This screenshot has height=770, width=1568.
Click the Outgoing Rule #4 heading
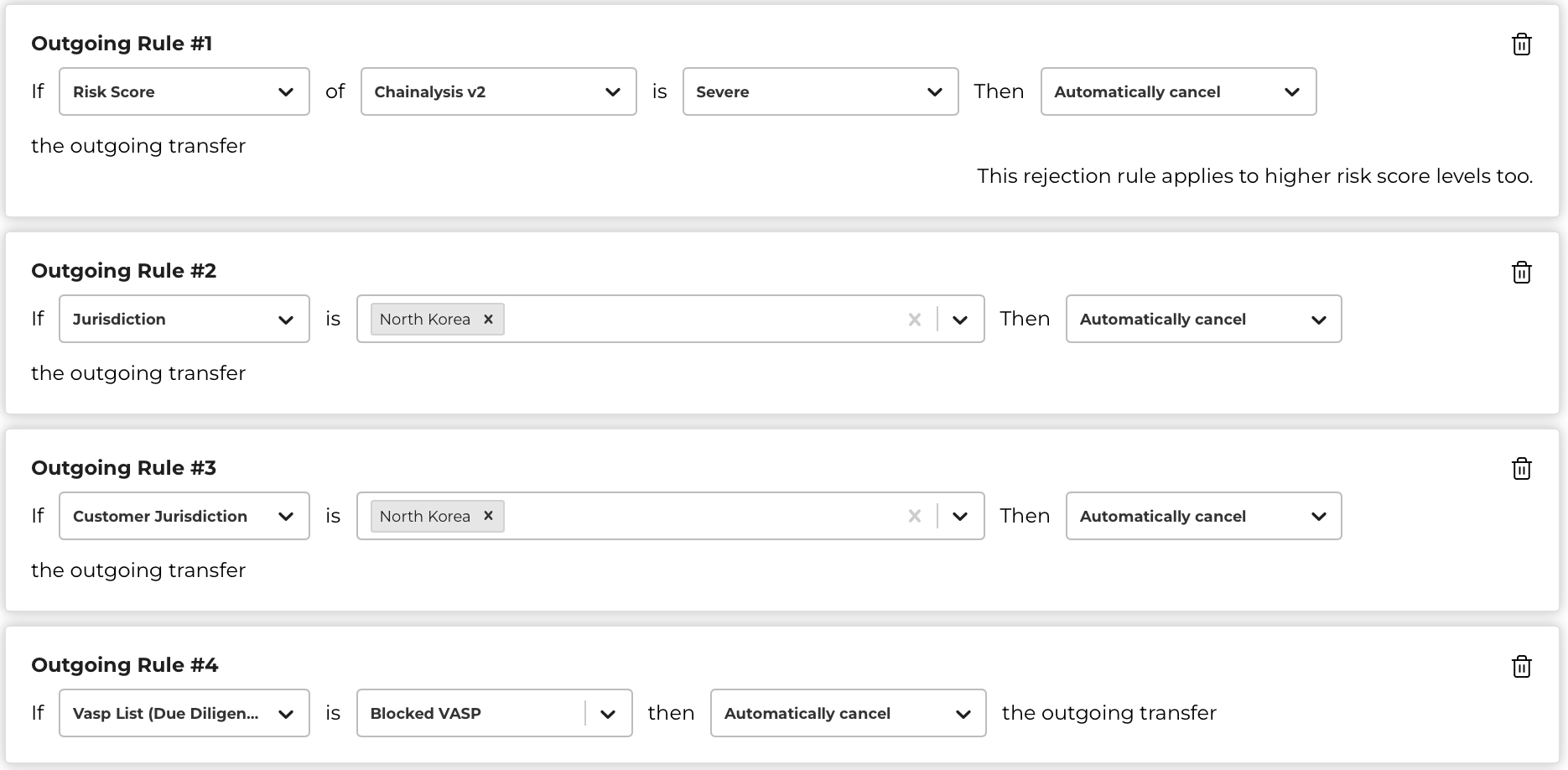pos(125,665)
